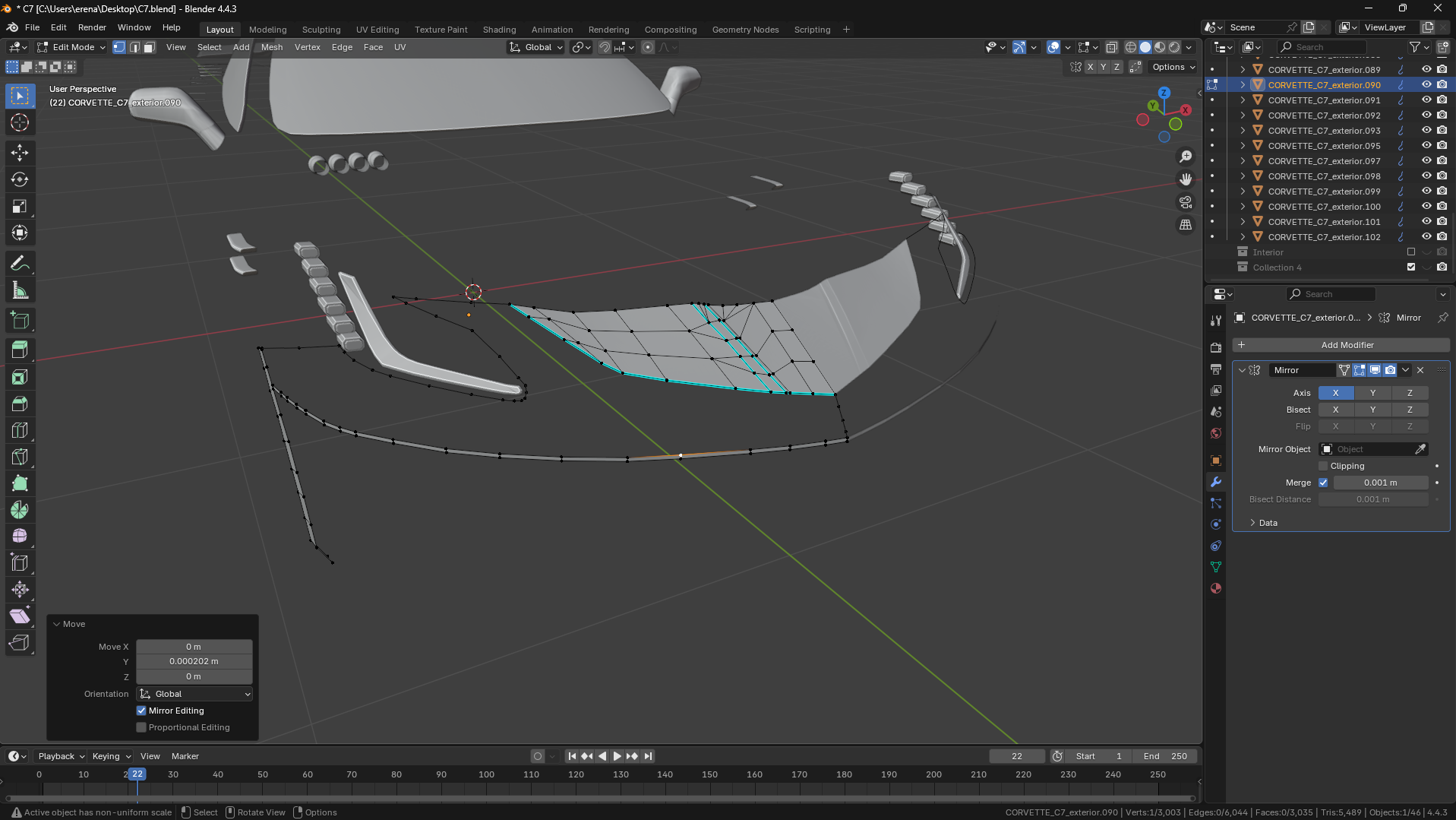Uncheck the Merge checkbox
Image resolution: width=1456 pixels, height=820 pixels.
point(1323,483)
